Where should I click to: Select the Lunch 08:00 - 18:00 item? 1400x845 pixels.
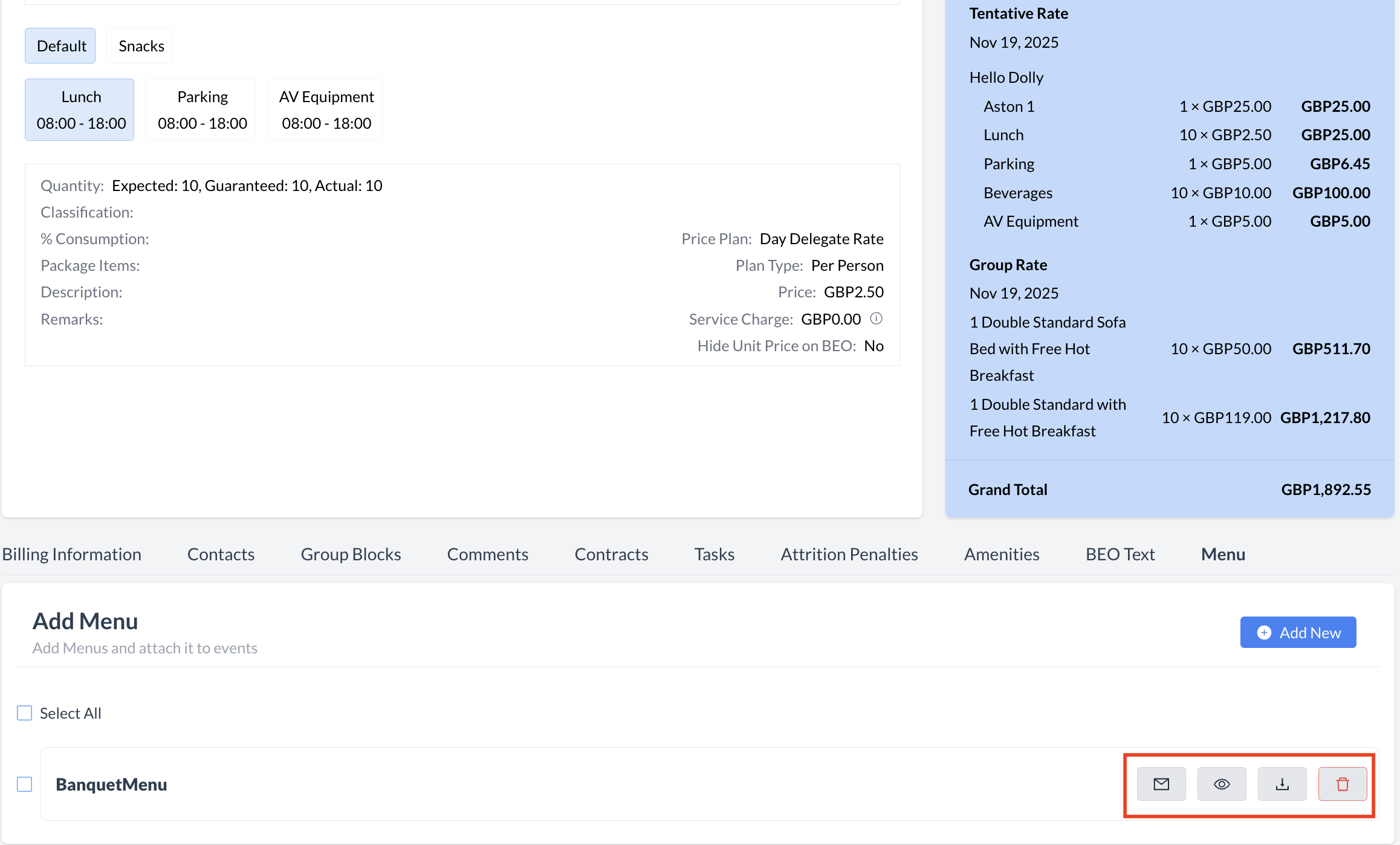click(x=80, y=110)
